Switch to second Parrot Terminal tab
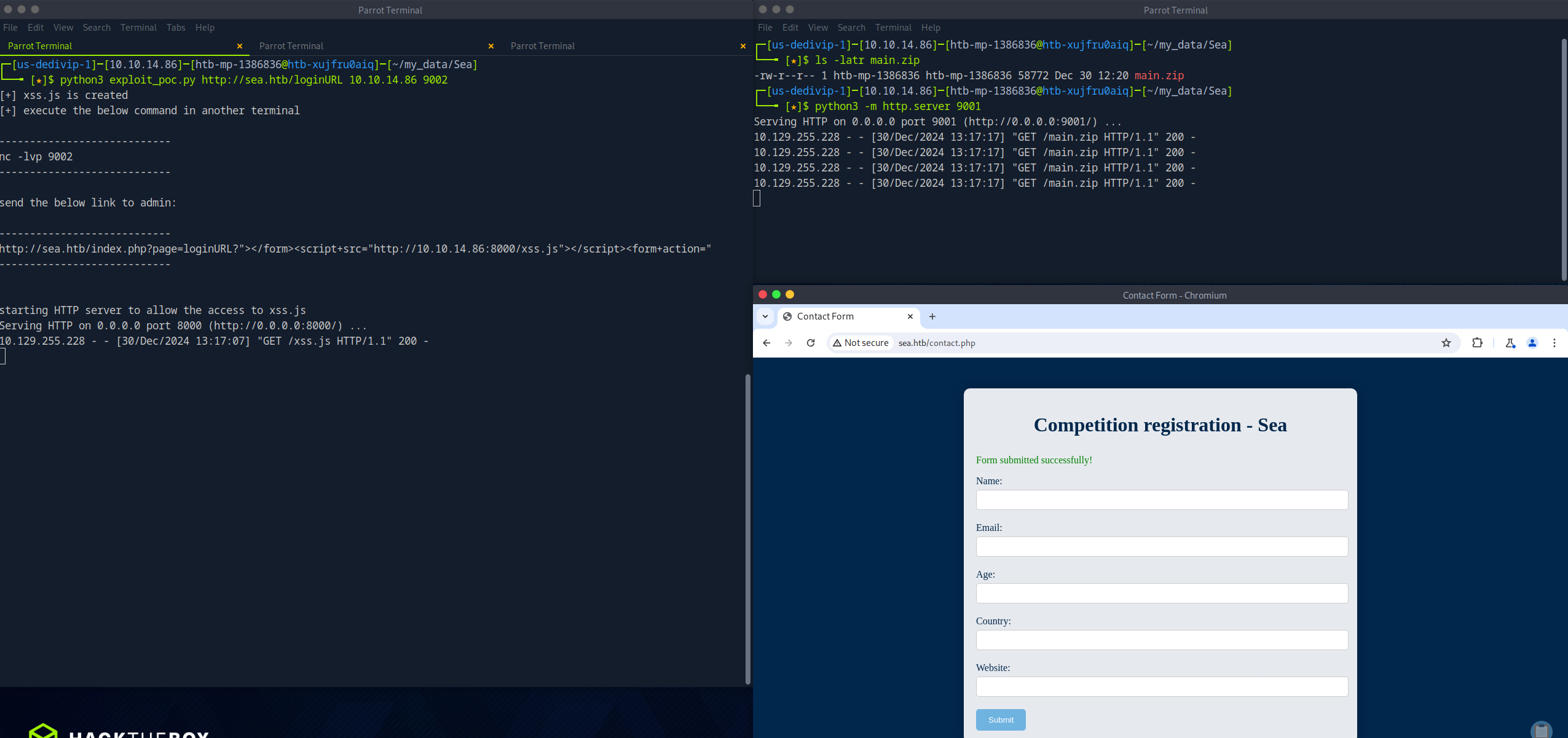The width and height of the screenshot is (1568, 738). coord(291,46)
